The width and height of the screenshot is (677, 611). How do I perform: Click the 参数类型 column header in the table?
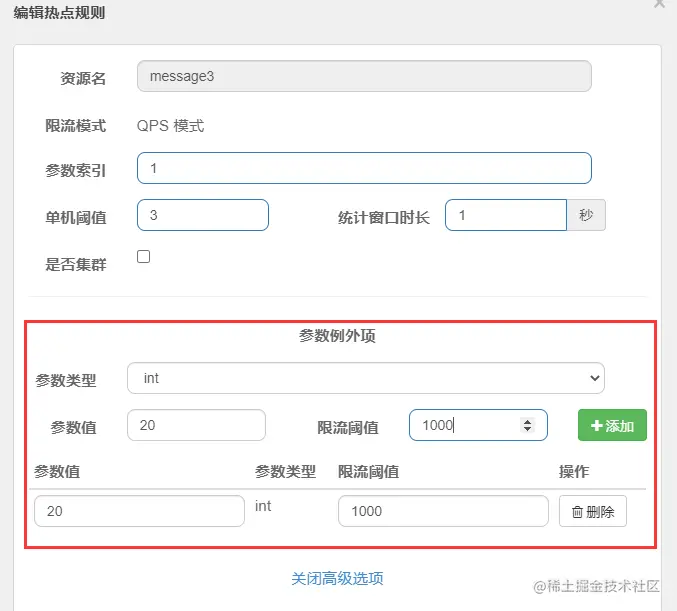click(285, 472)
